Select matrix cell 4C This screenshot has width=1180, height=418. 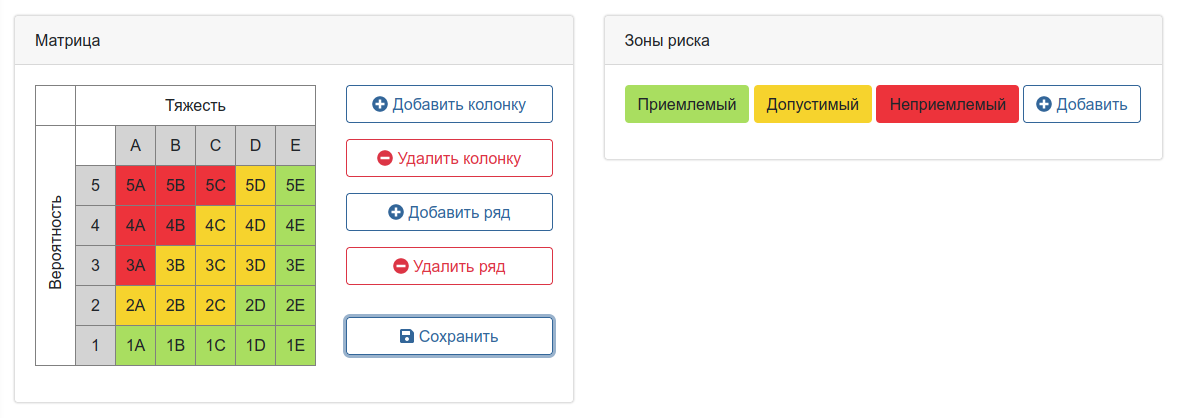click(215, 225)
